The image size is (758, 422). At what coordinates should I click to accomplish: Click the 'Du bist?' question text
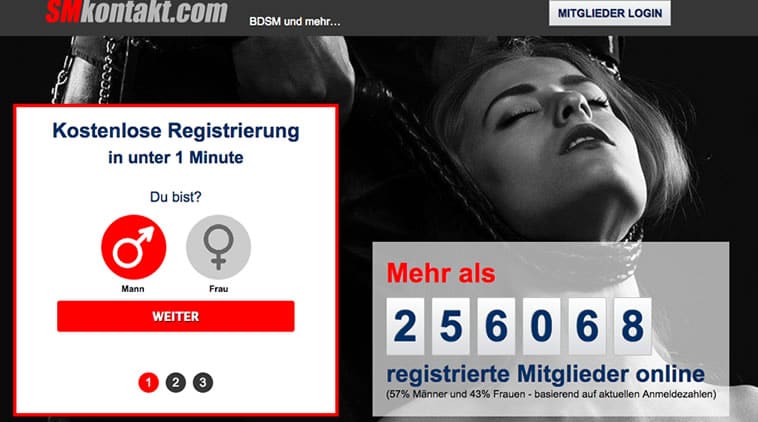[175, 197]
